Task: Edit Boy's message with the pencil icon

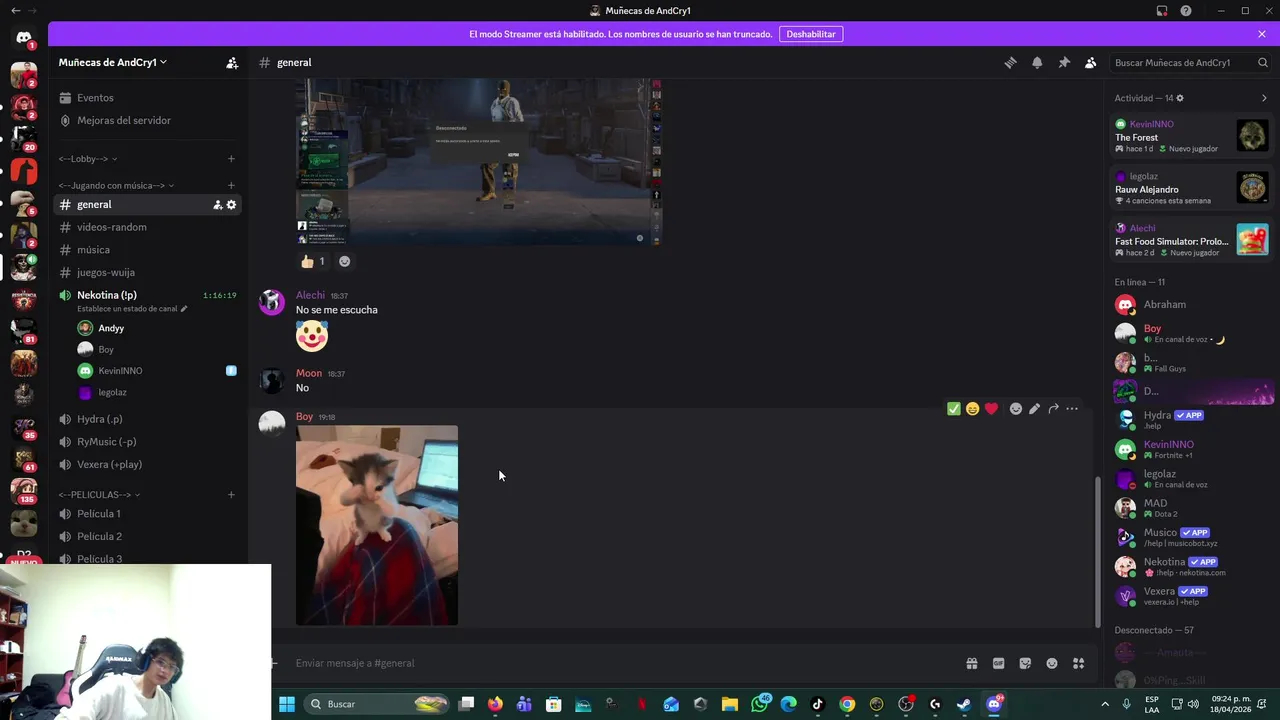Action: (x=1034, y=409)
